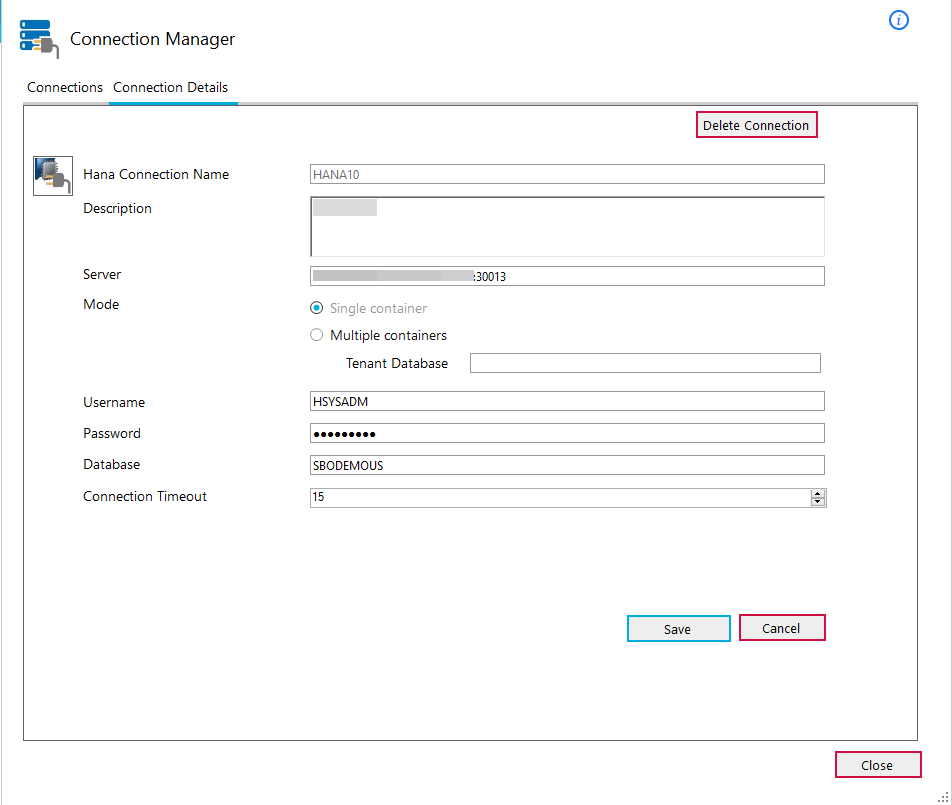952x805 pixels.
Task: Click the Connection Manager server icon
Action: pos(39,39)
